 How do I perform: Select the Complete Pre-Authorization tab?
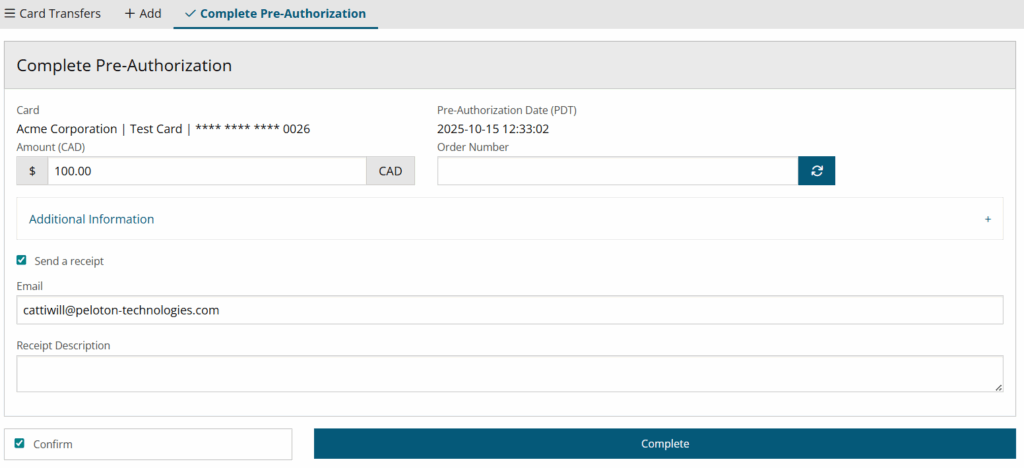coord(282,14)
